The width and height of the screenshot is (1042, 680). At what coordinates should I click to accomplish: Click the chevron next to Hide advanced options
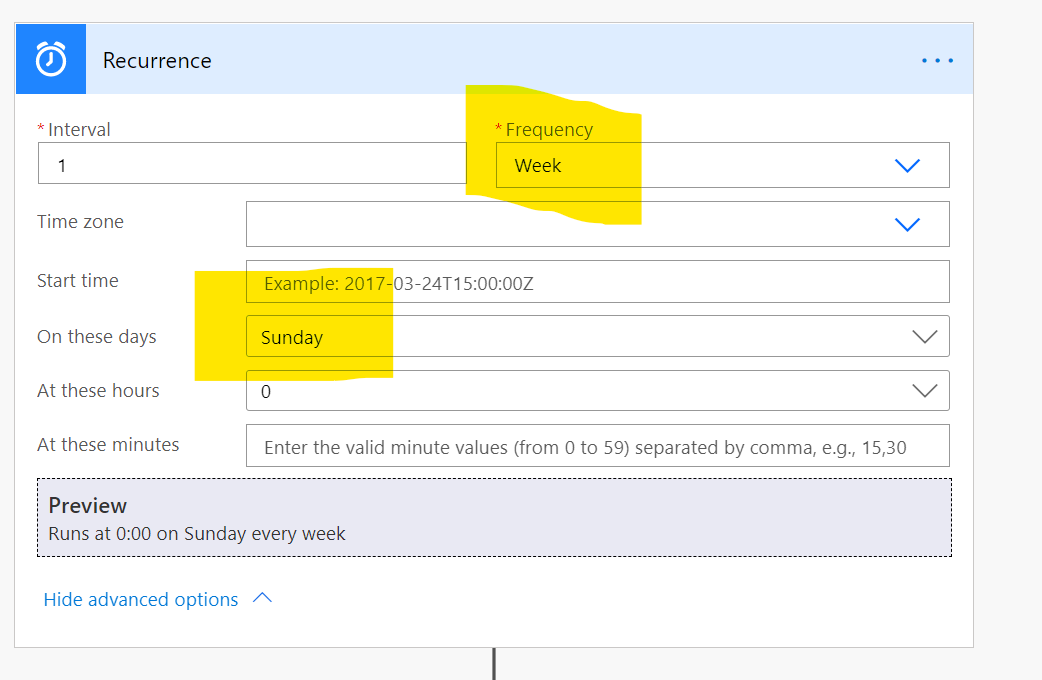[262, 597]
